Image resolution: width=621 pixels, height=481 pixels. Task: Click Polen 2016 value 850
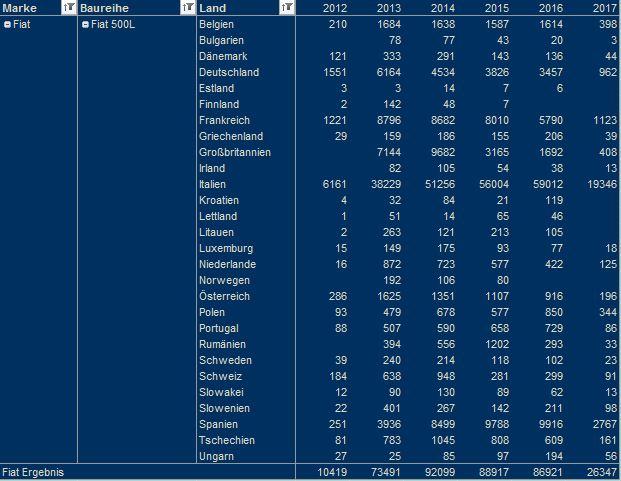pos(554,312)
